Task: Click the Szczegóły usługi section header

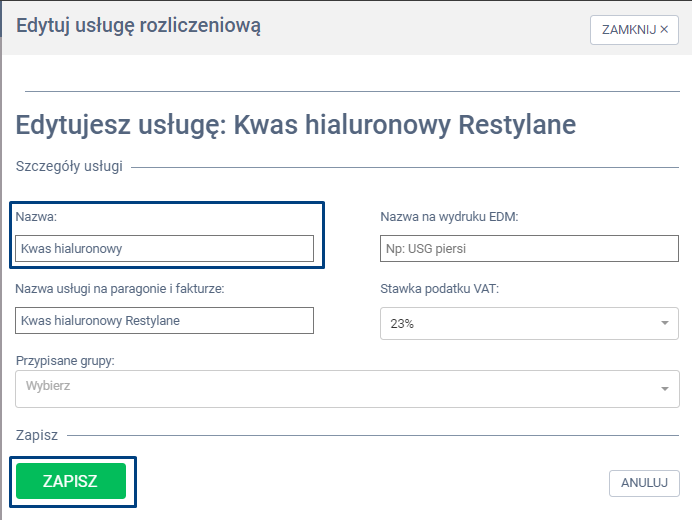Action: coord(69,166)
